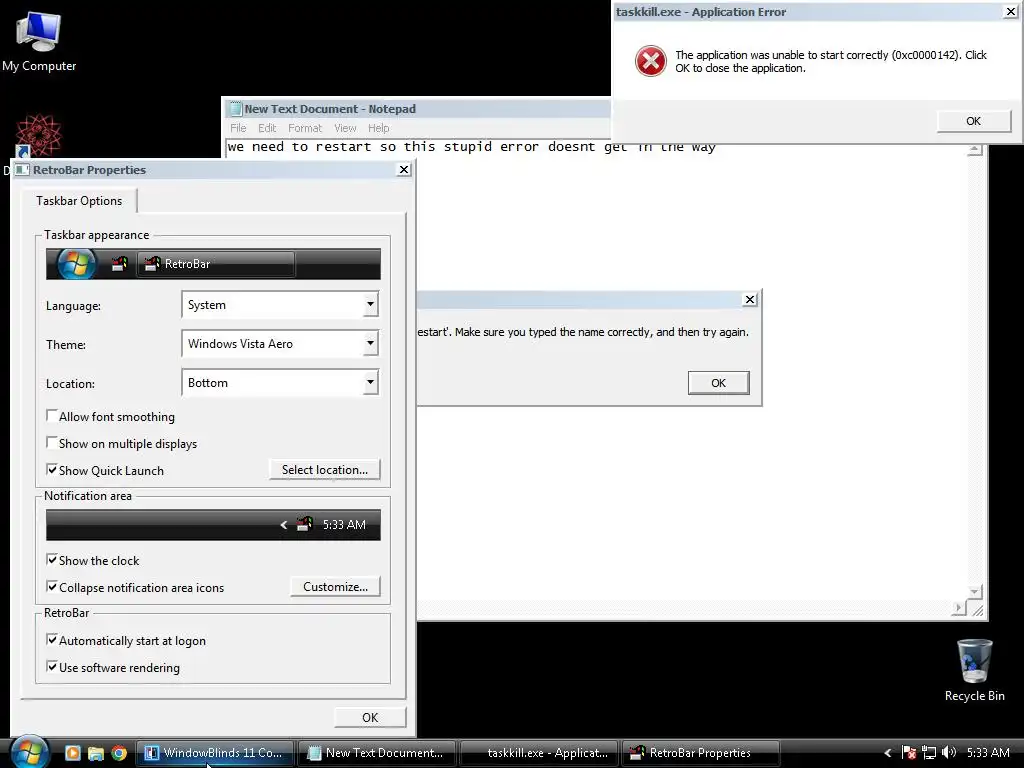
Task: Open Notepad Format menu
Action: tap(305, 128)
